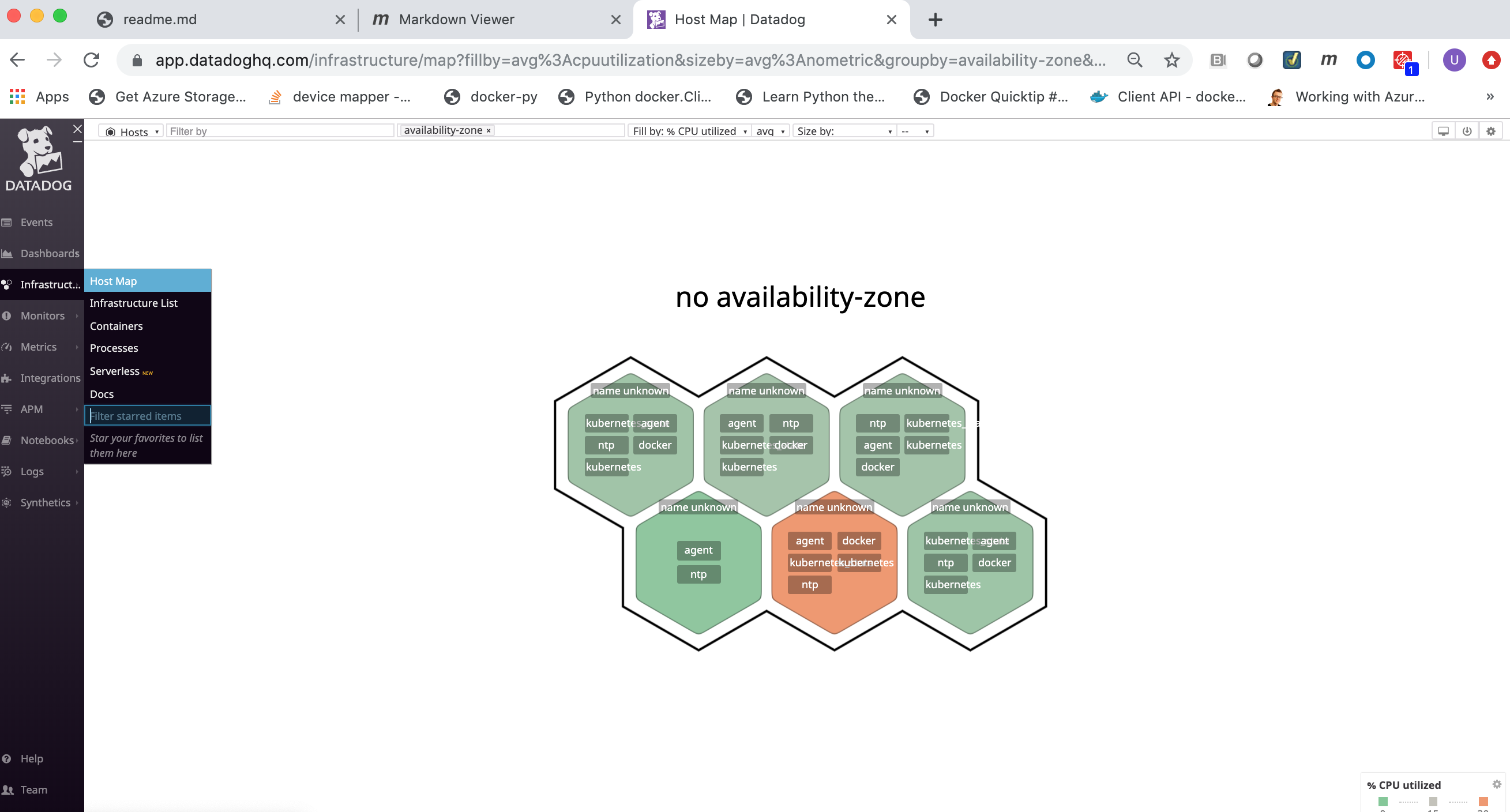
Task: Open Infrastructure List from the submenu
Action: pos(134,303)
